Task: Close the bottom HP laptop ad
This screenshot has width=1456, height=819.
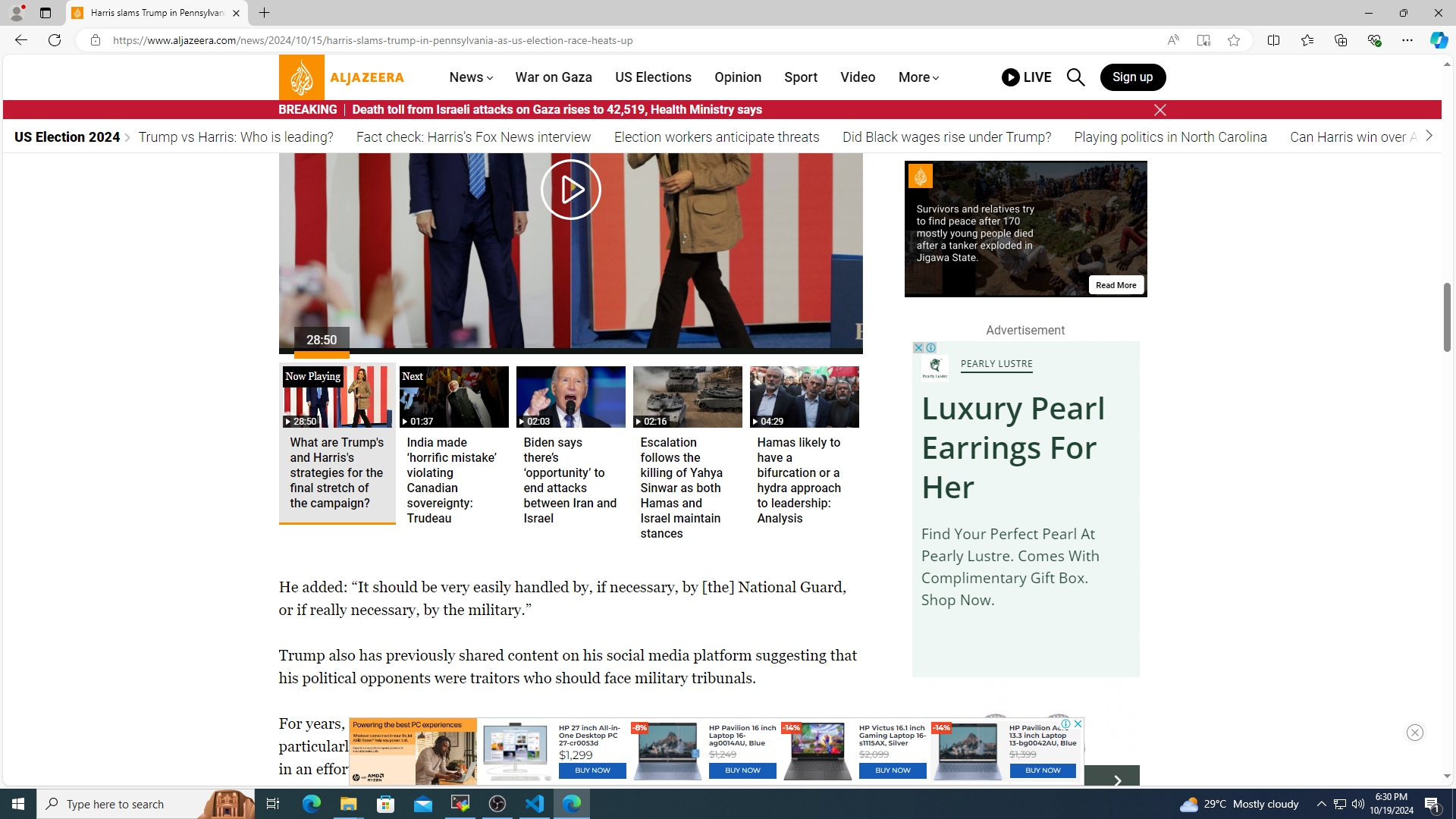Action: (x=1078, y=724)
